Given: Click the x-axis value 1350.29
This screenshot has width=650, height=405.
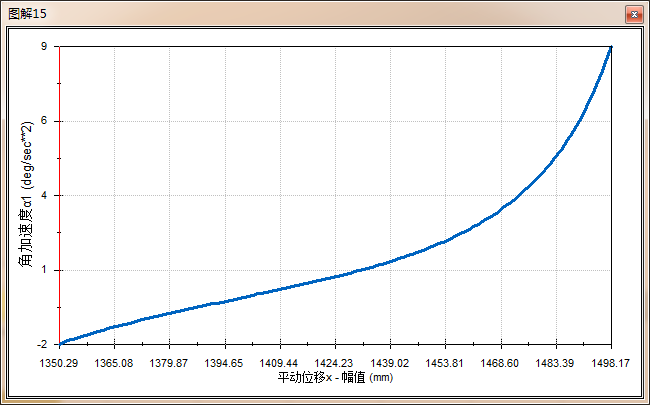Looking at the screenshot, I should click(58, 363).
